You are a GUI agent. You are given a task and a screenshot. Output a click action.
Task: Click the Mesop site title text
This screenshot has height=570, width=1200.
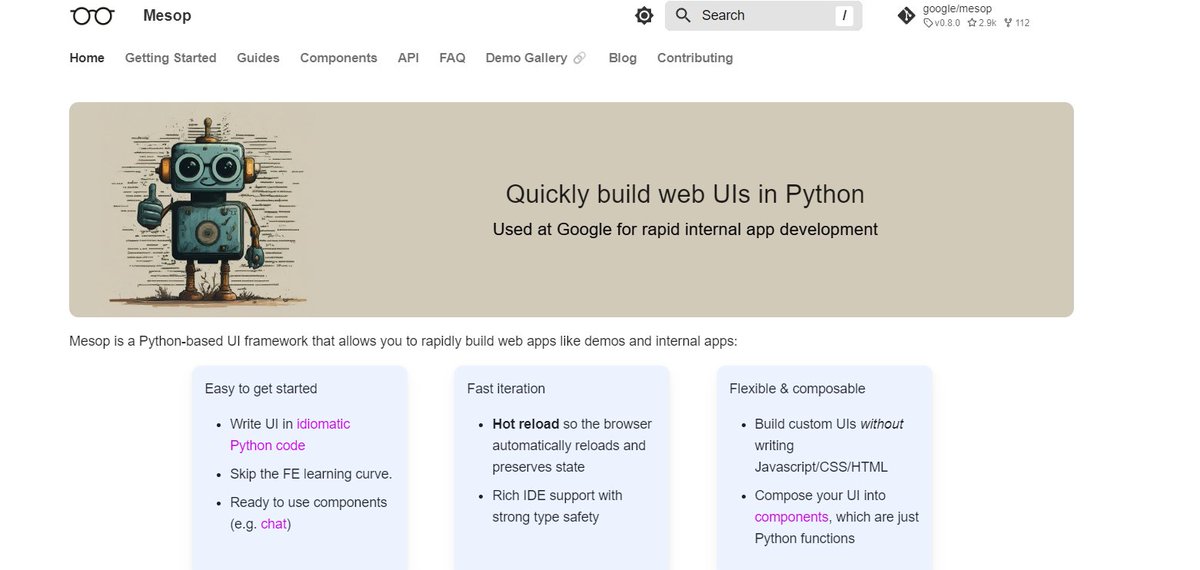(x=167, y=15)
